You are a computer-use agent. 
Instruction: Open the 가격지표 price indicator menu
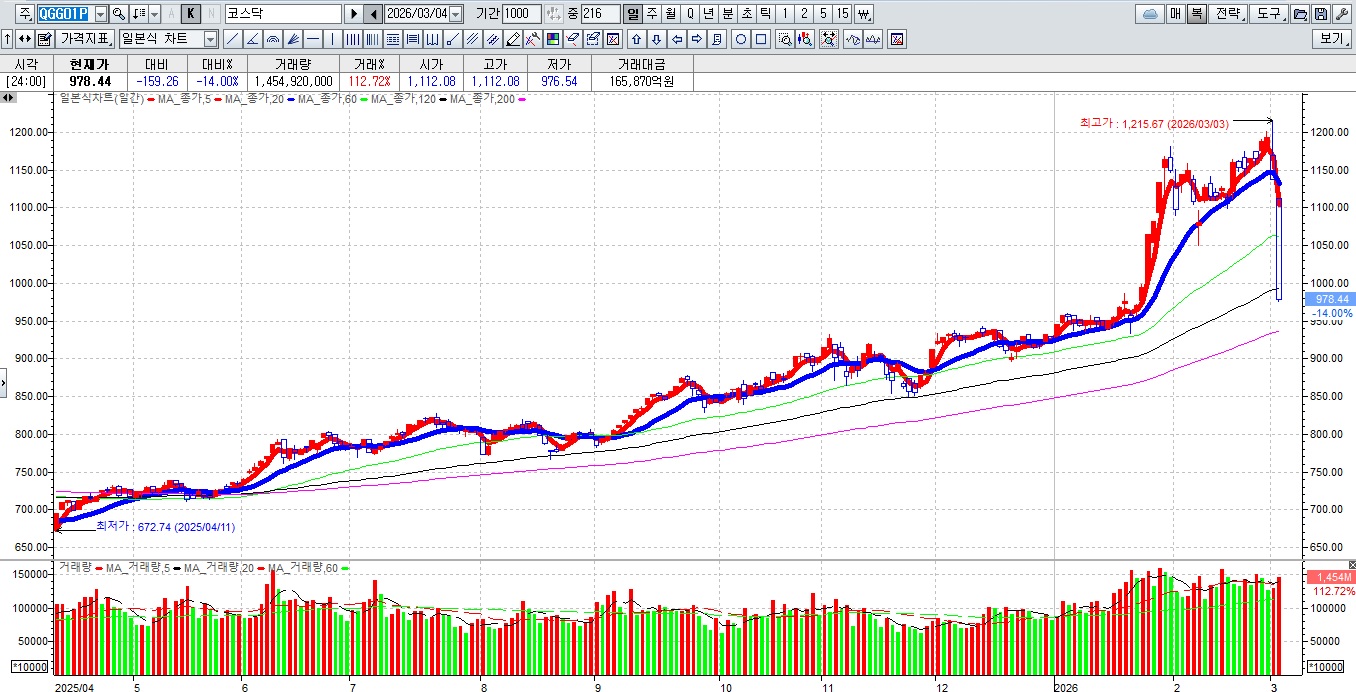coord(84,39)
